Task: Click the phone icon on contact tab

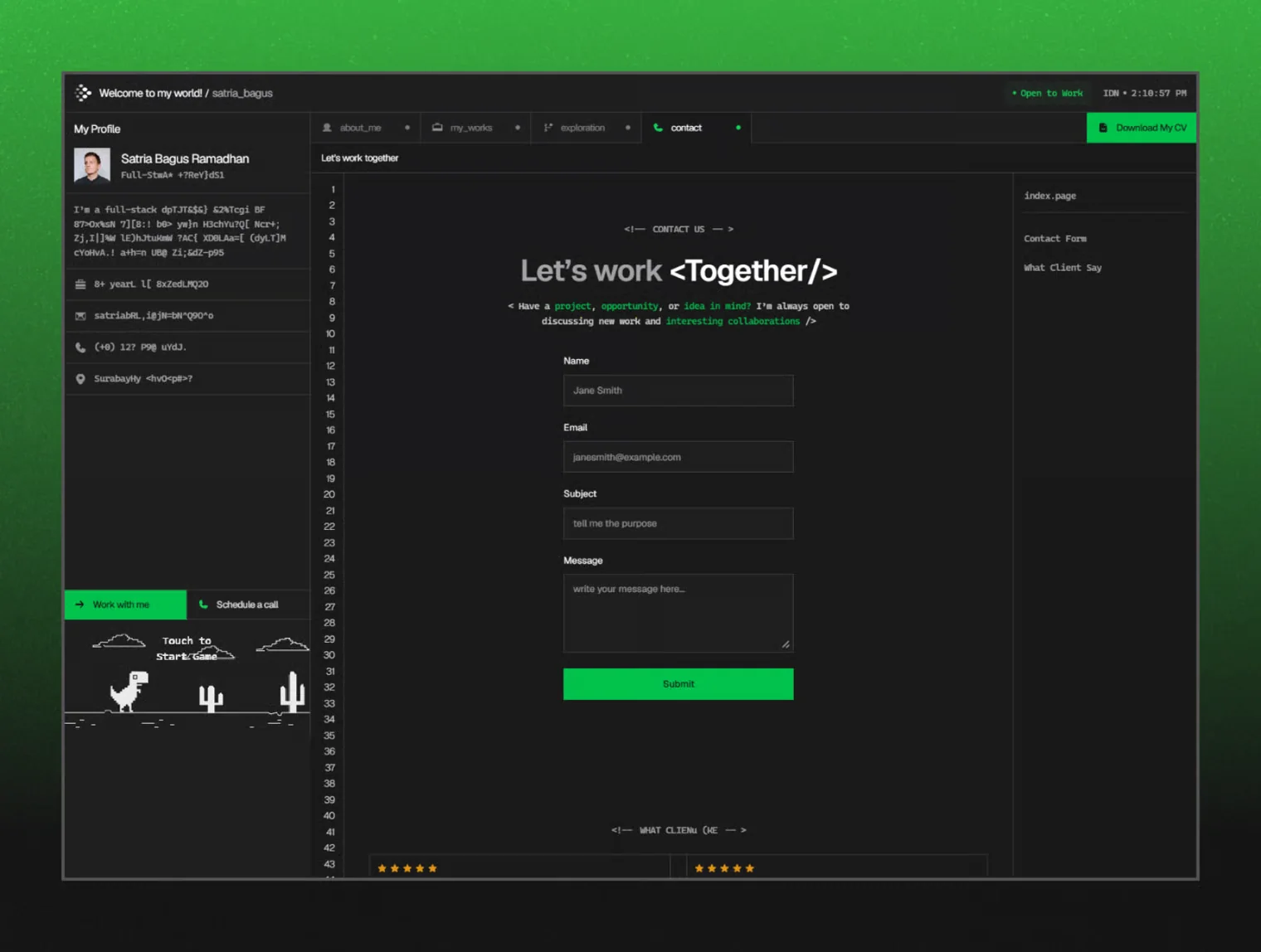Action: coord(658,128)
